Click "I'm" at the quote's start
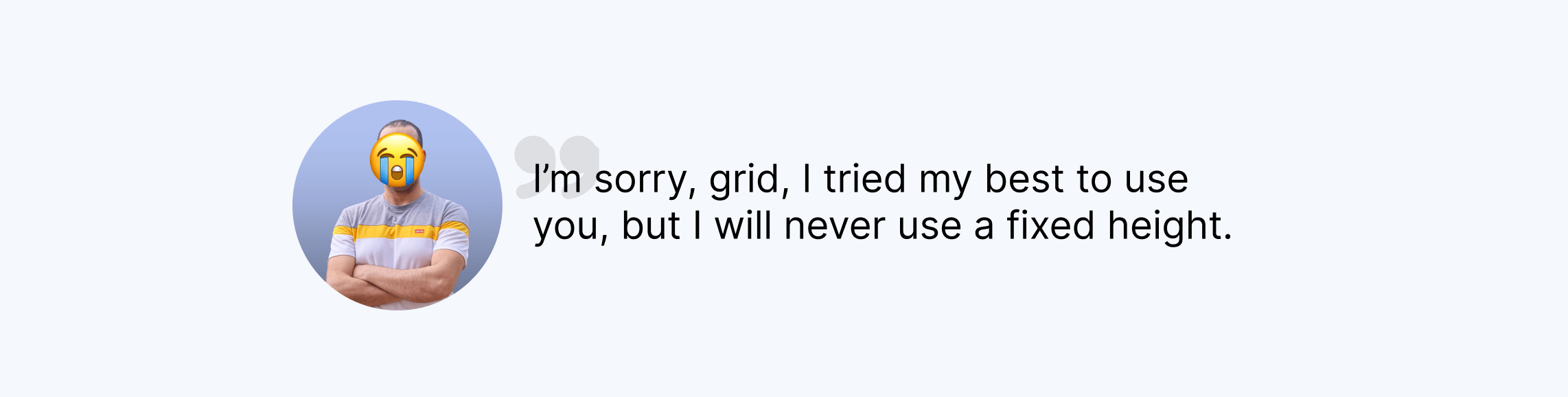 [x=557, y=179]
